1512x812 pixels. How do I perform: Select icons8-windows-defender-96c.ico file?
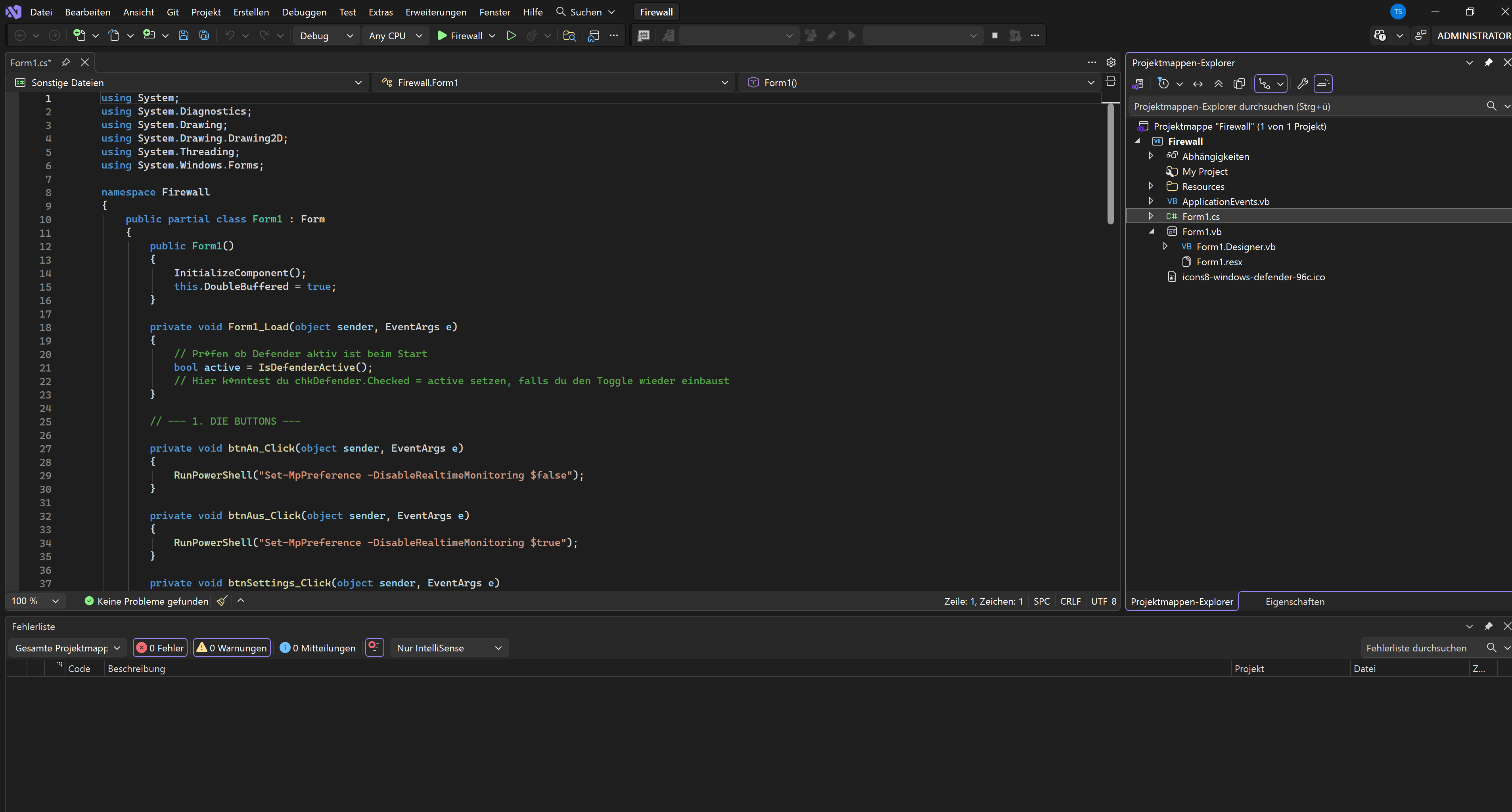1253,277
